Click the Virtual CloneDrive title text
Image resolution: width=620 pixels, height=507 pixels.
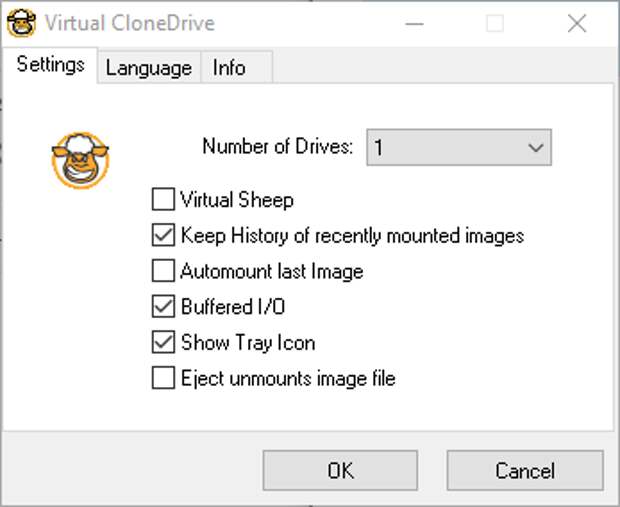pos(130,23)
